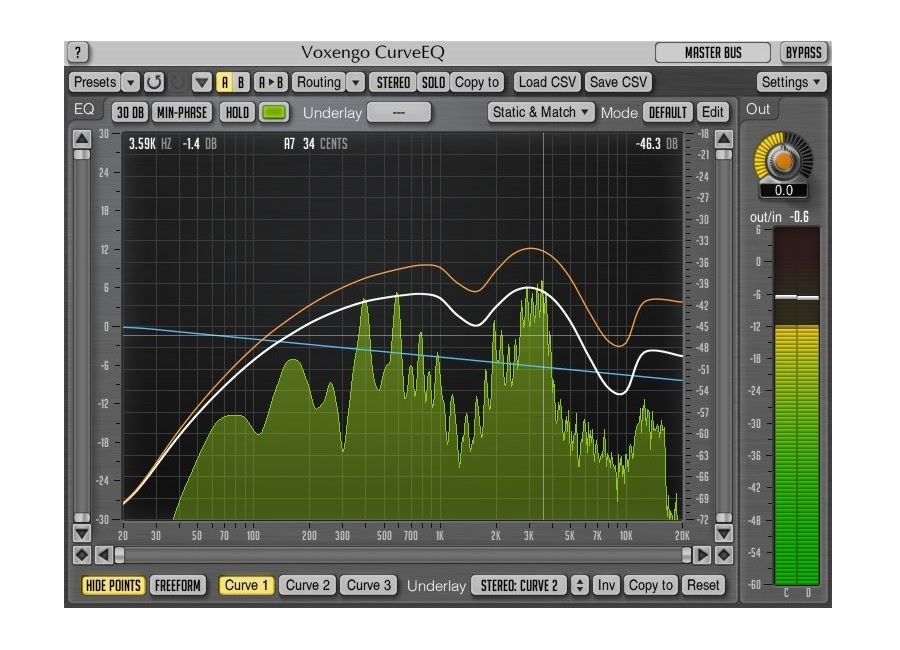Viewport: 900px width, 650px height.
Task: Open the Settings dropdown menu
Action: pos(791,82)
